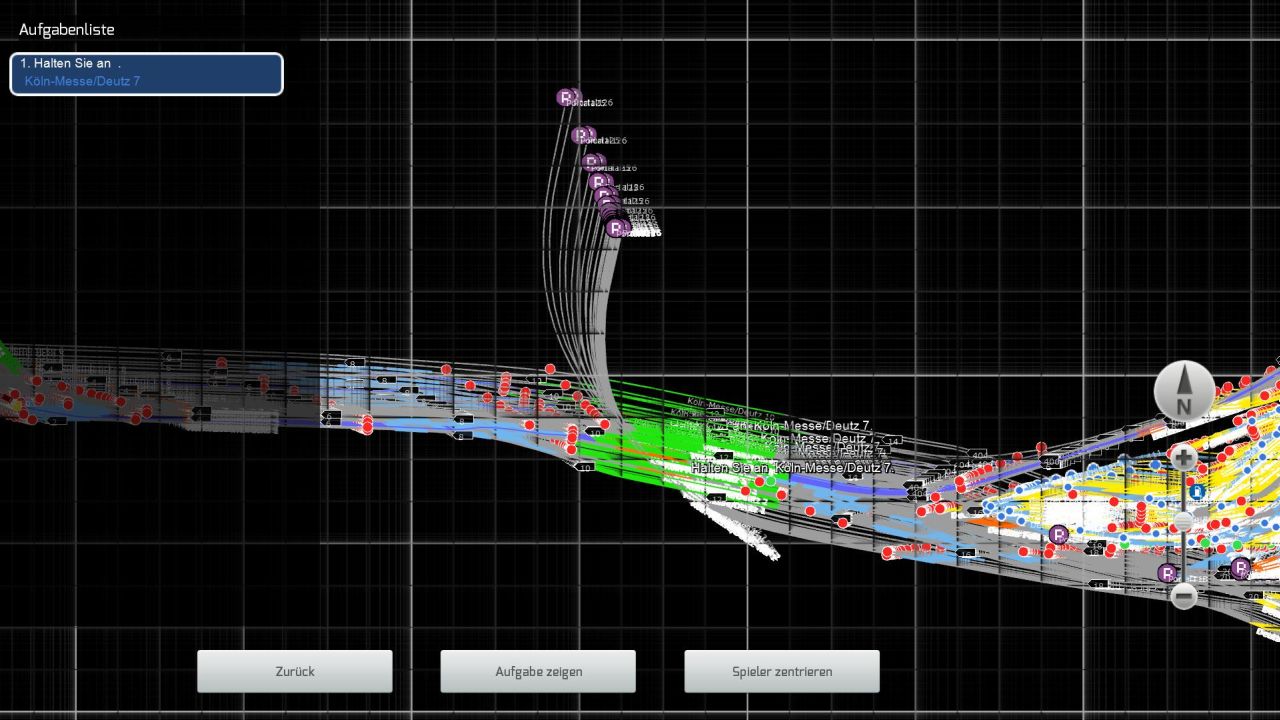Center the map with Spieler zentrieren

[782, 671]
